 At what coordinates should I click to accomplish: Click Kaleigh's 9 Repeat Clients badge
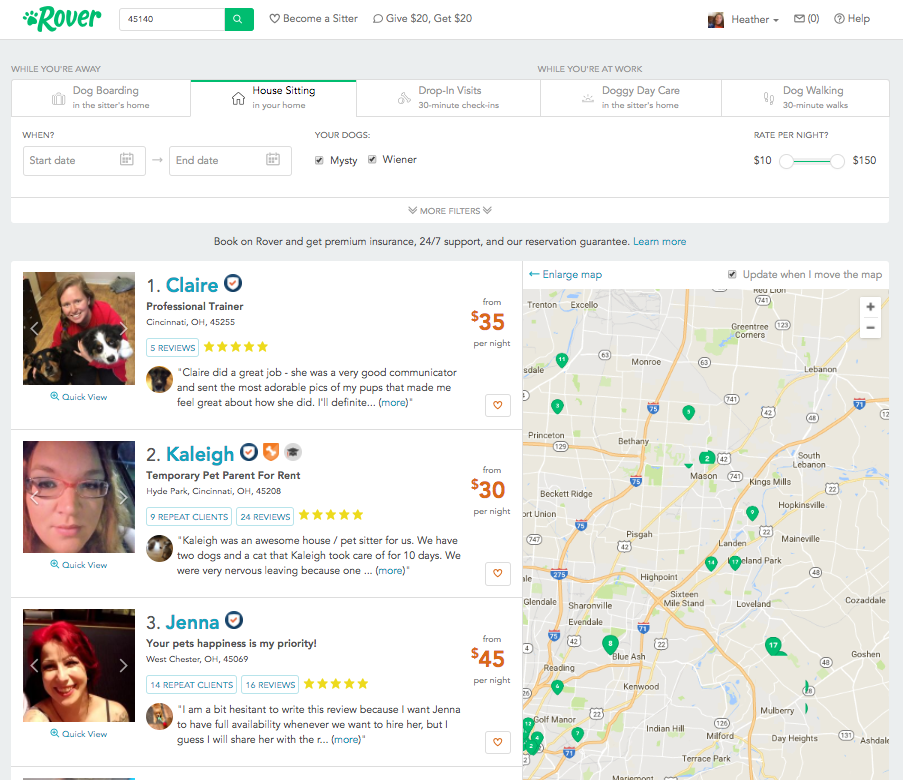[x=189, y=517]
